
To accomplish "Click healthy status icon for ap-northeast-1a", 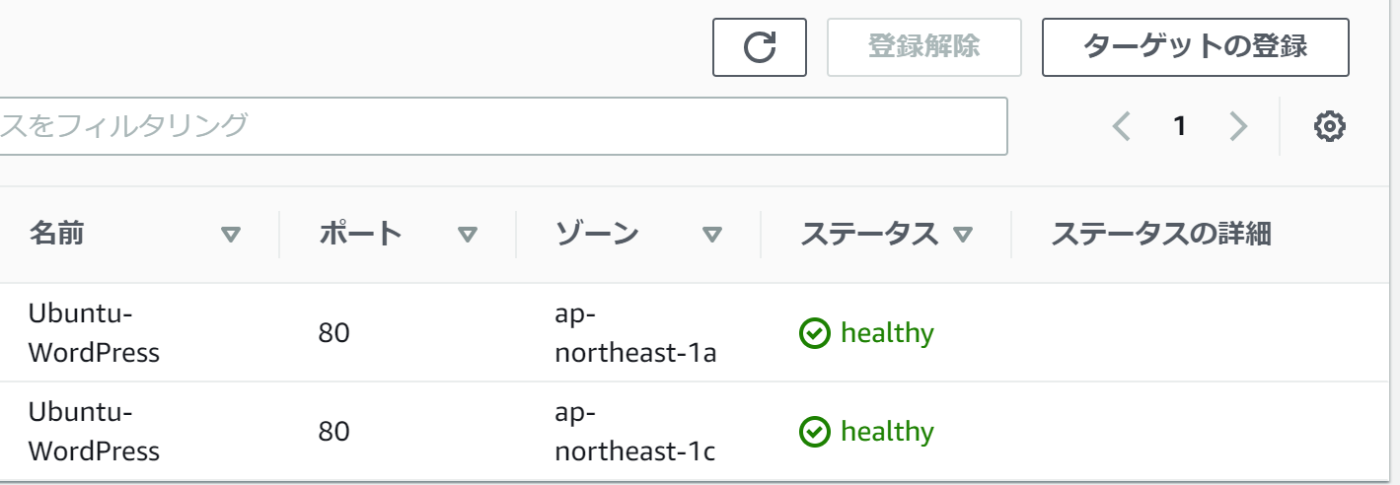I will tap(815, 333).
